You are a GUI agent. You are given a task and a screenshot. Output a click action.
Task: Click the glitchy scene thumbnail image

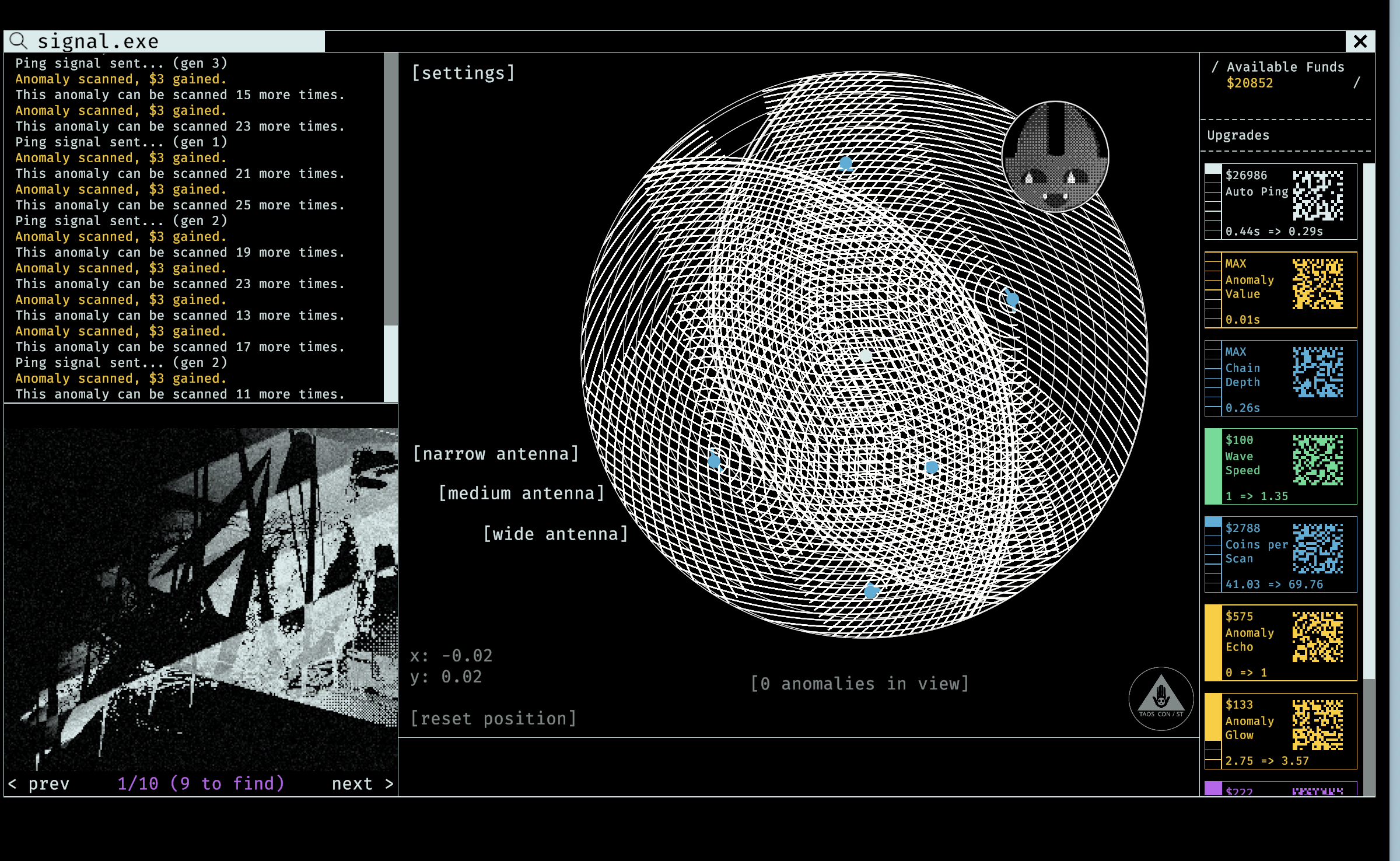[x=201, y=600]
